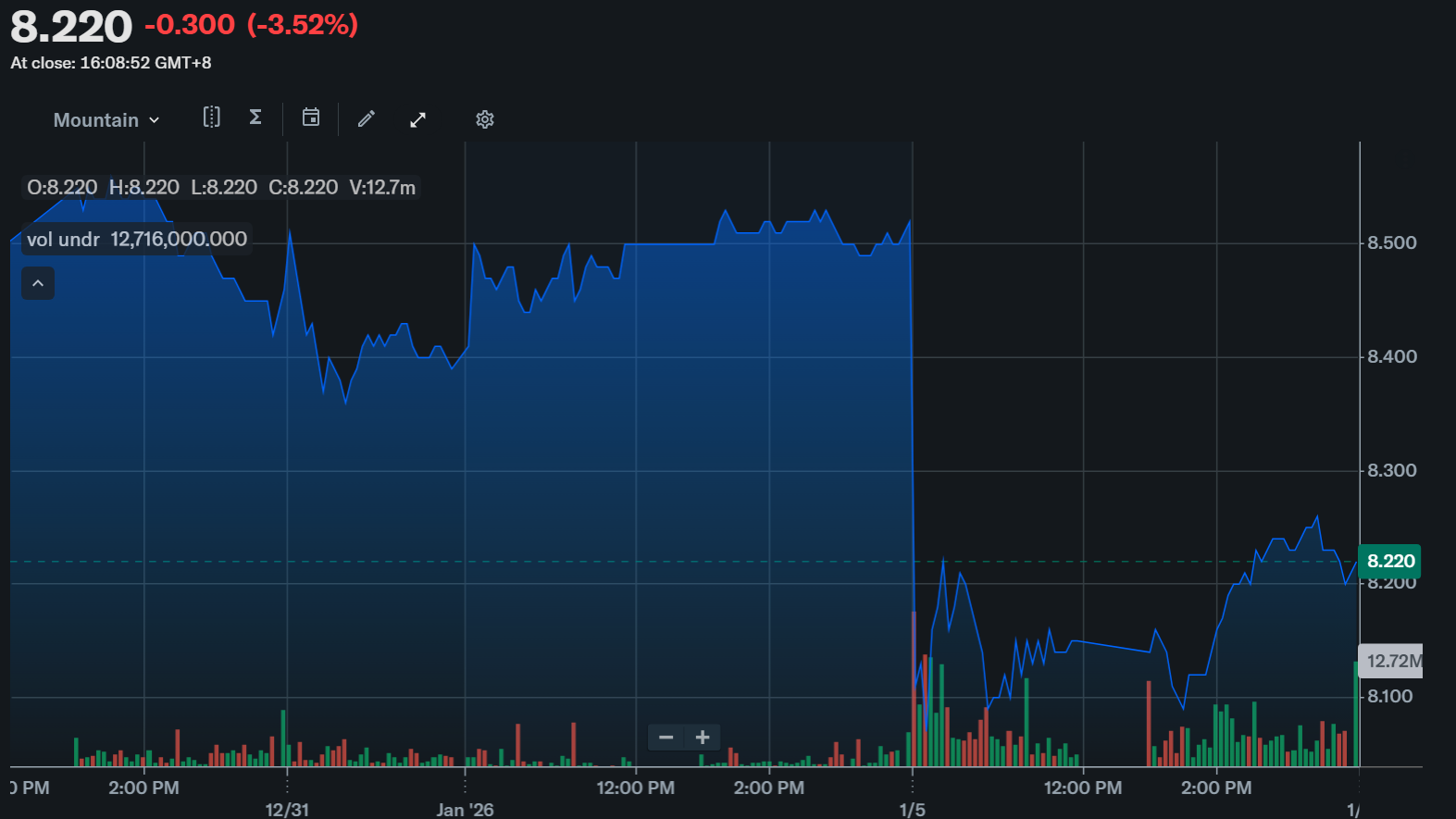Open the indicators sigma icon
The width and height of the screenshot is (1456, 819).
click(x=255, y=118)
